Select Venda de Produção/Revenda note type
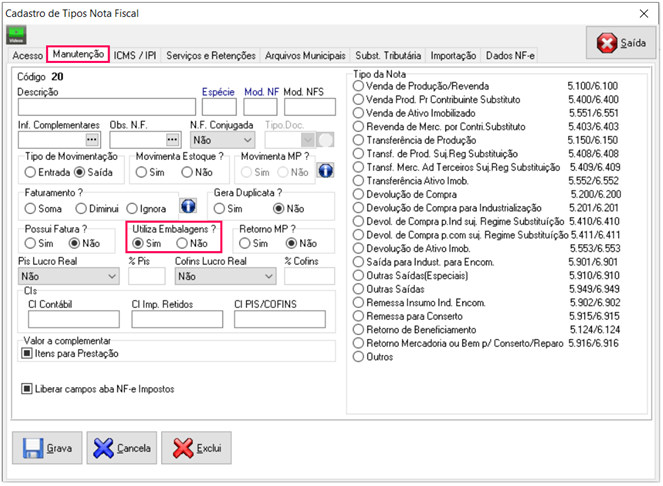Viewport: 663px width, 486px height. 359,87
